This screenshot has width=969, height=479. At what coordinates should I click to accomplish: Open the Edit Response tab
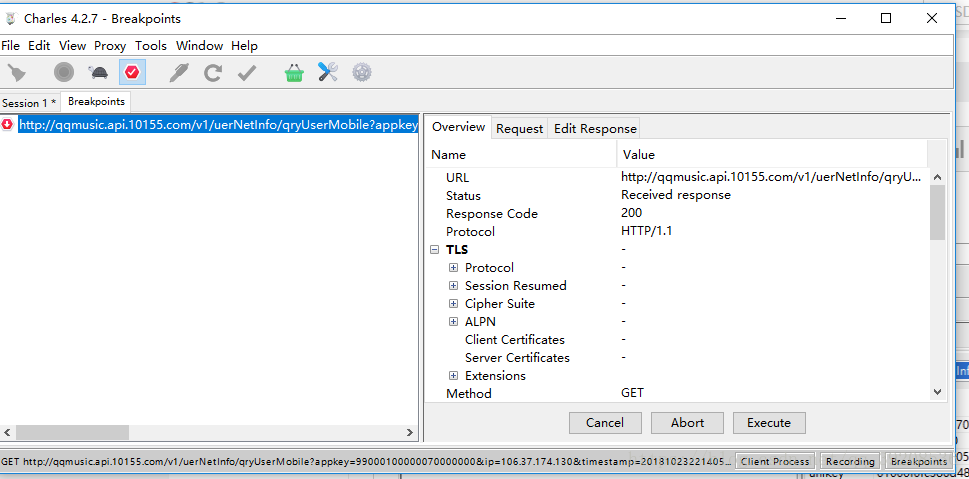(595, 129)
